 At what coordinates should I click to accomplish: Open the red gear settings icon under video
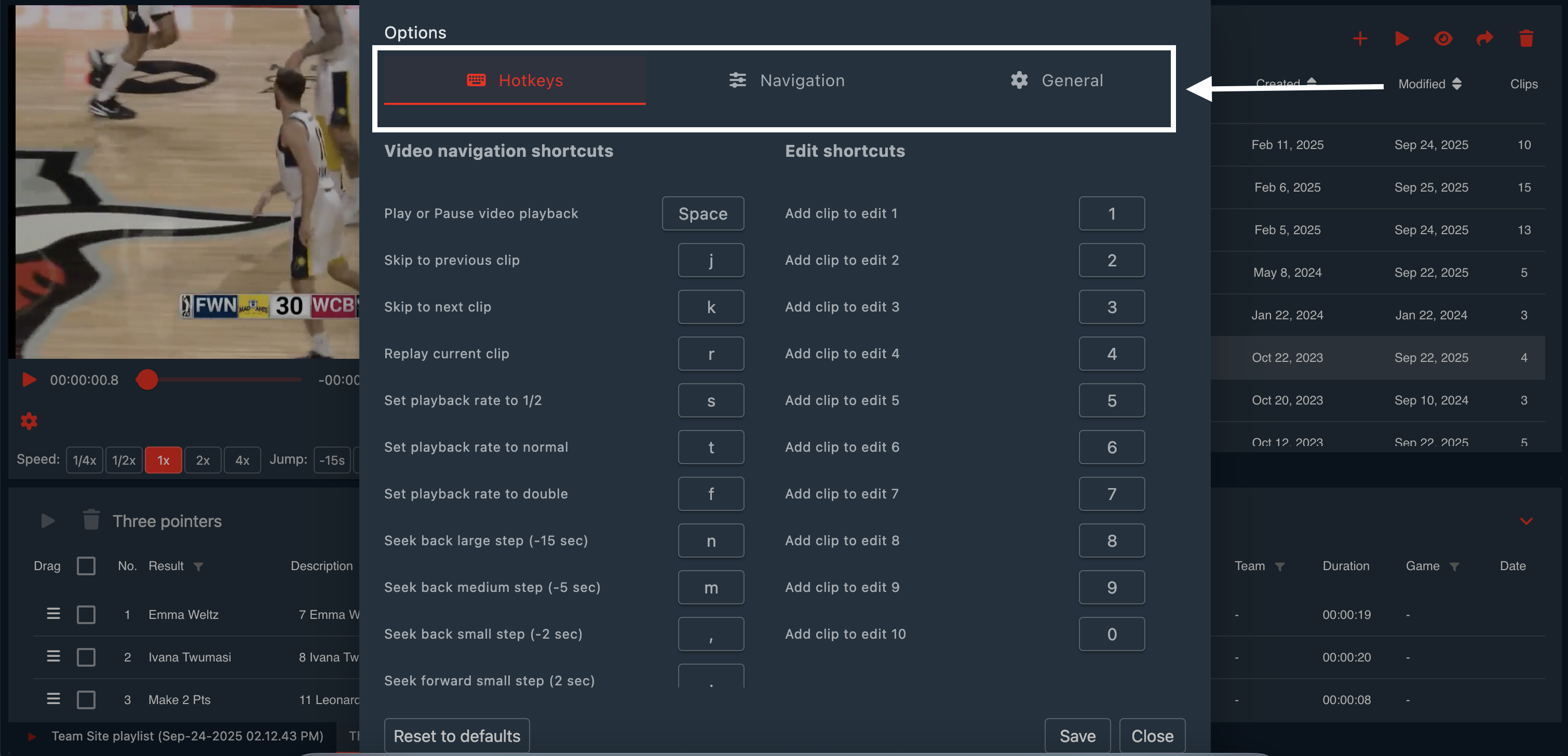29,421
